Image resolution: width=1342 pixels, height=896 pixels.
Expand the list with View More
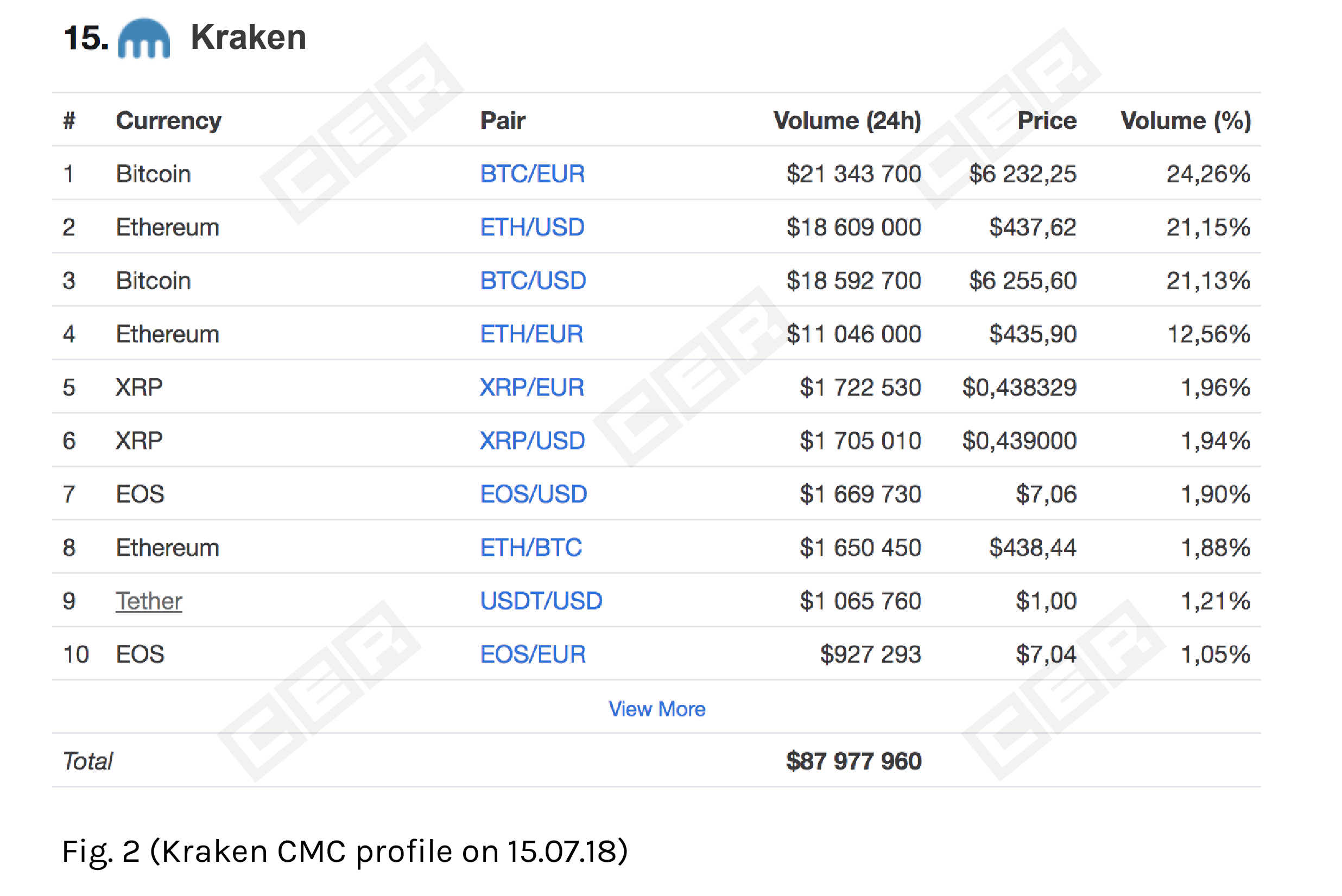657,709
